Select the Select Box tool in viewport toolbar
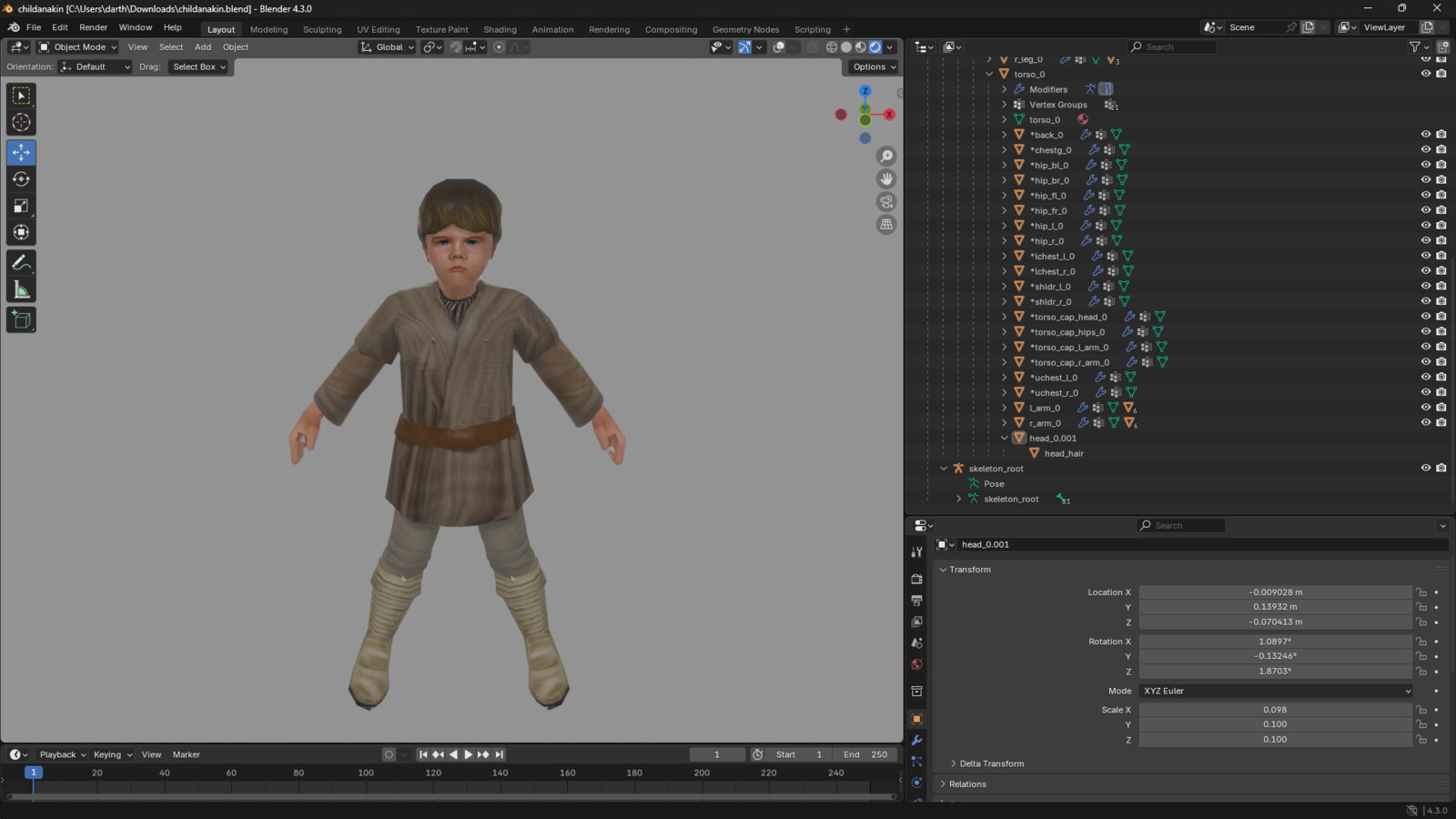This screenshot has height=819, width=1456. tap(21, 96)
